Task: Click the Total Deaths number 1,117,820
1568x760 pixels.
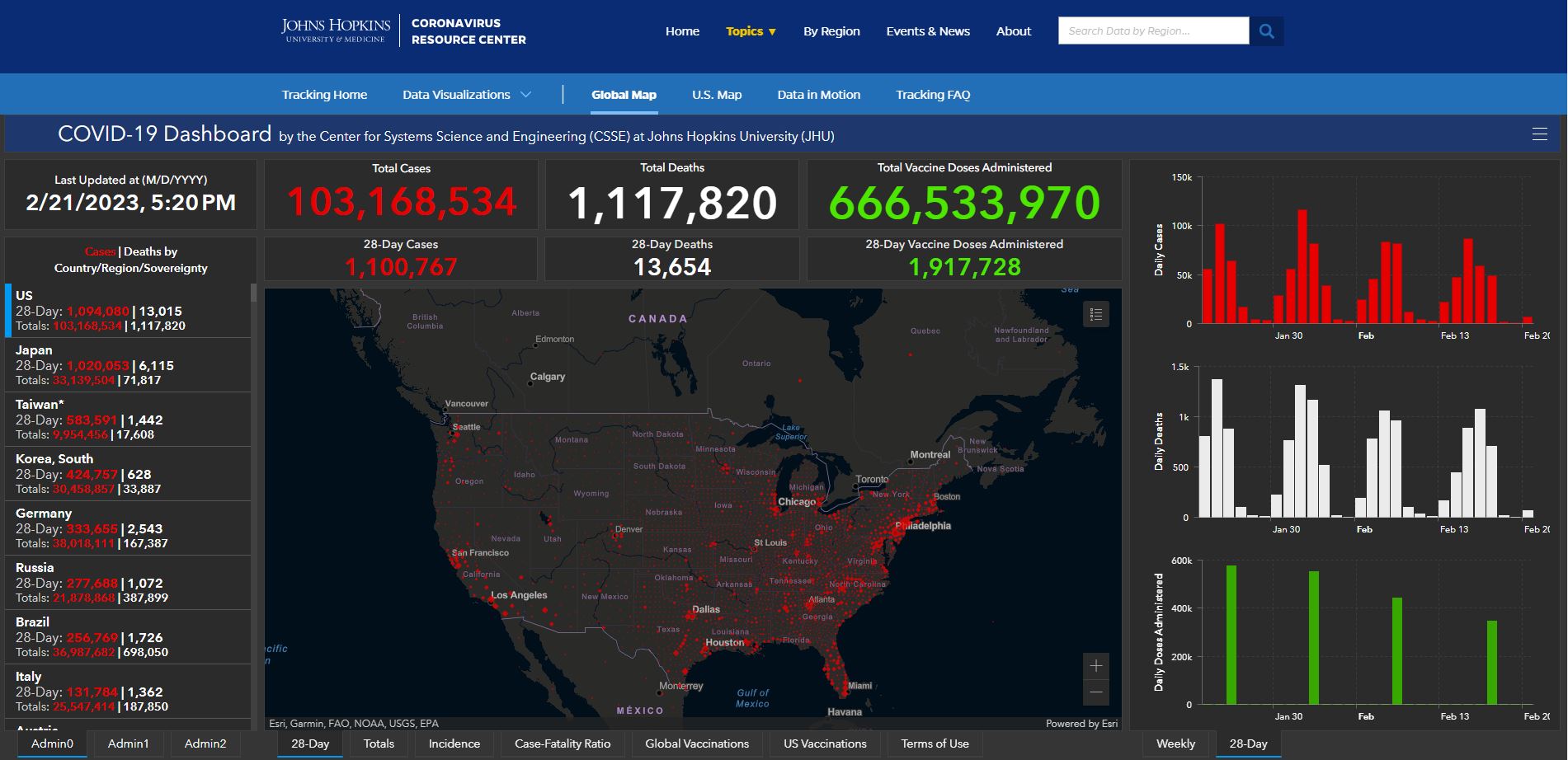Action: [672, 203]
